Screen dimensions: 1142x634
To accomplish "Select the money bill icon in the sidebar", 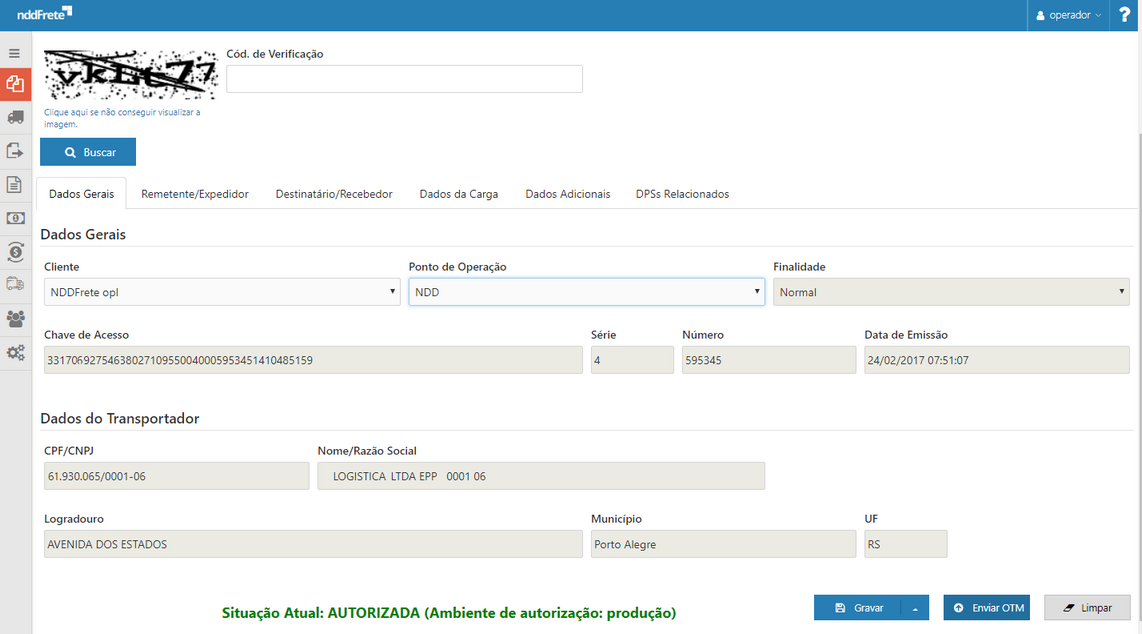I will click(x=15, y=218).
